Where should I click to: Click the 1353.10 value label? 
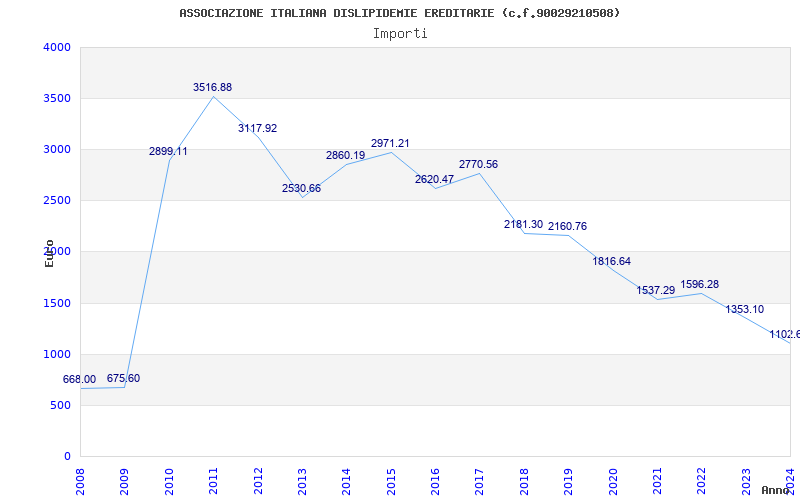coord(744,310)
